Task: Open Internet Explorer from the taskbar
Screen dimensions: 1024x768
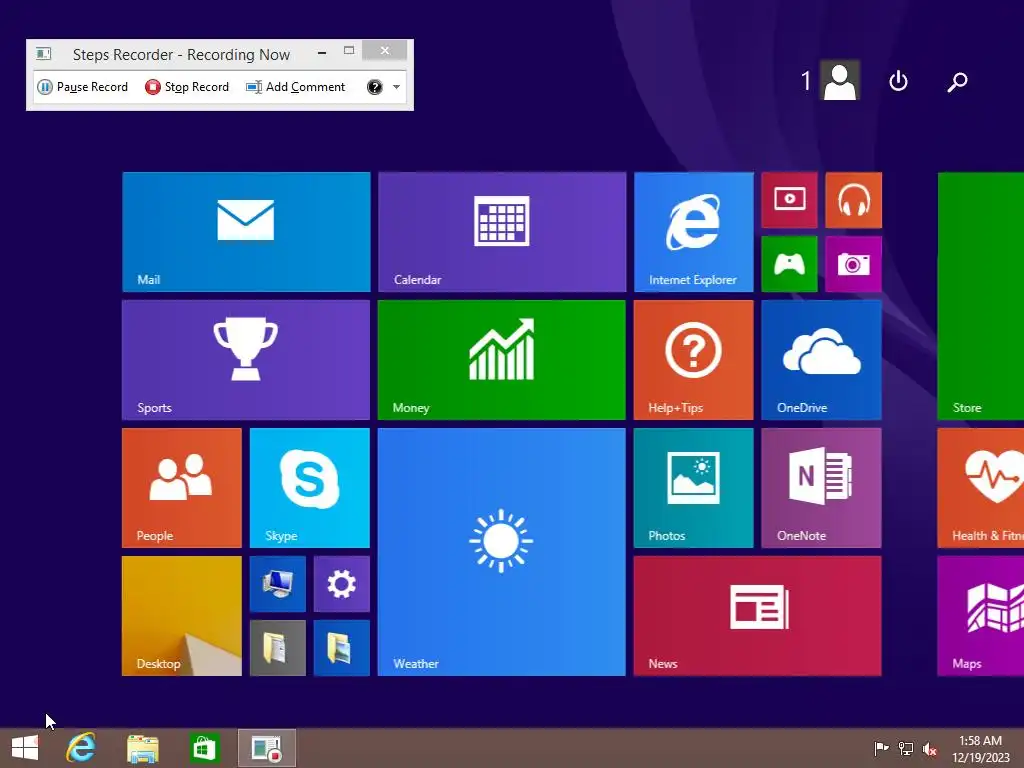Action: [81, 748]
